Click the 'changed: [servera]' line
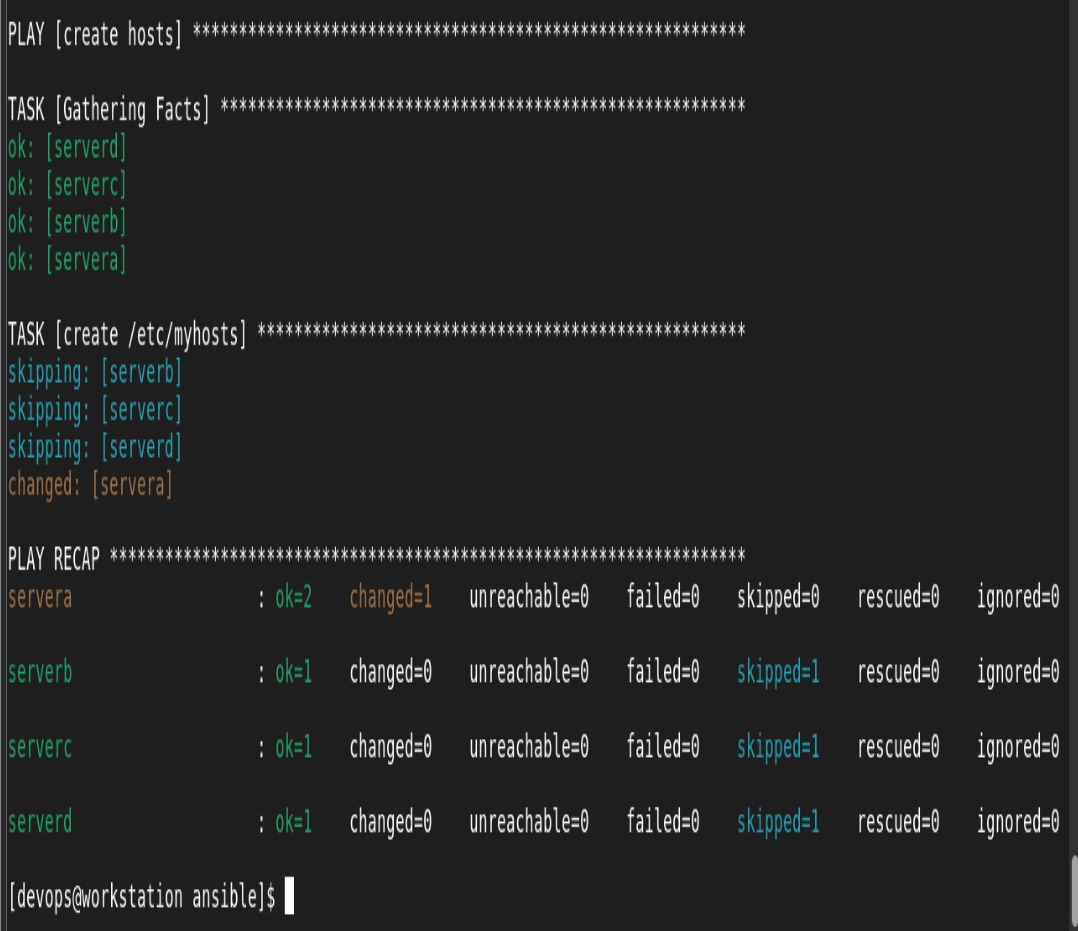1078x931 pixels. [90, 485]
